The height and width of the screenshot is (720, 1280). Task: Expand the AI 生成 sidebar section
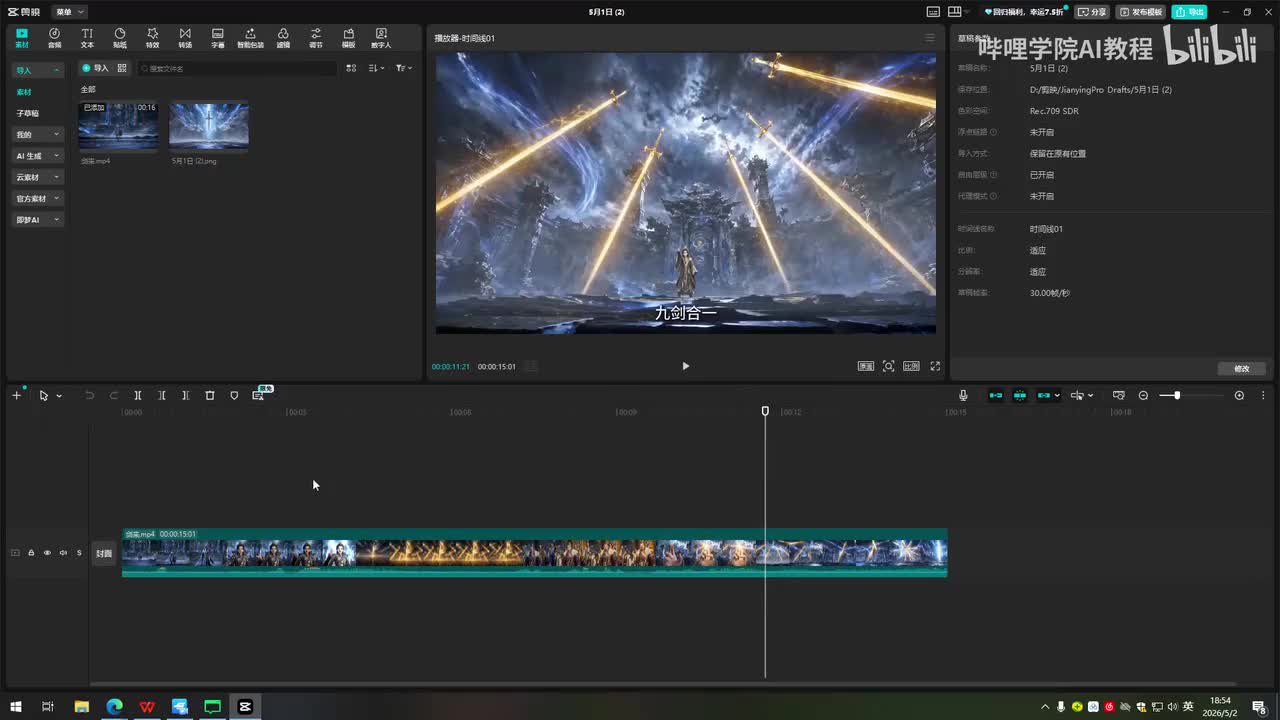point(38,156)
